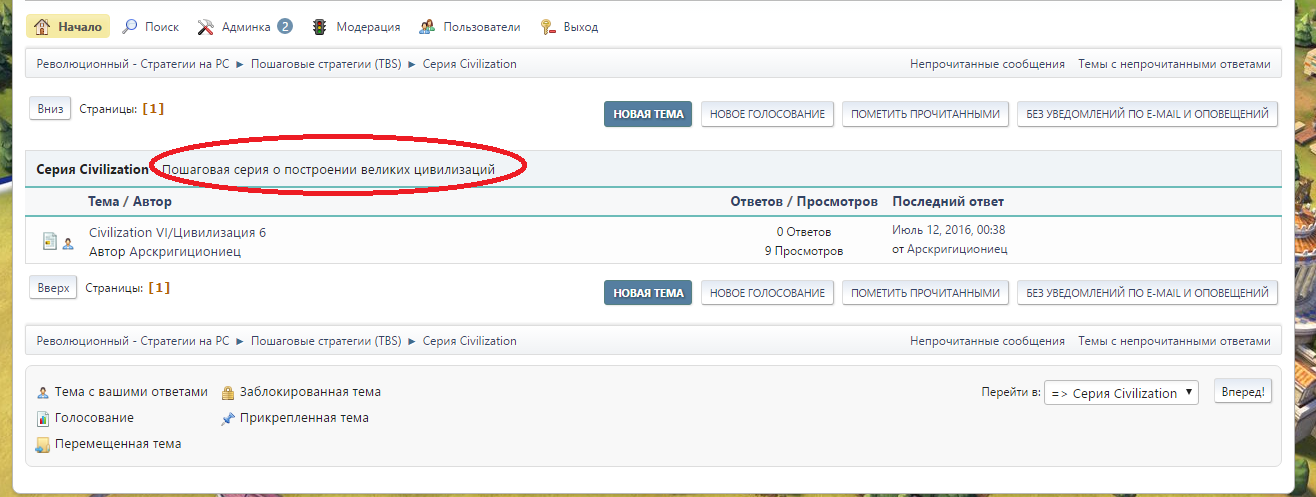Go to Серия Civilization in bottom breadcrumb
The image size is (1316, 497).
coord(470,341)
